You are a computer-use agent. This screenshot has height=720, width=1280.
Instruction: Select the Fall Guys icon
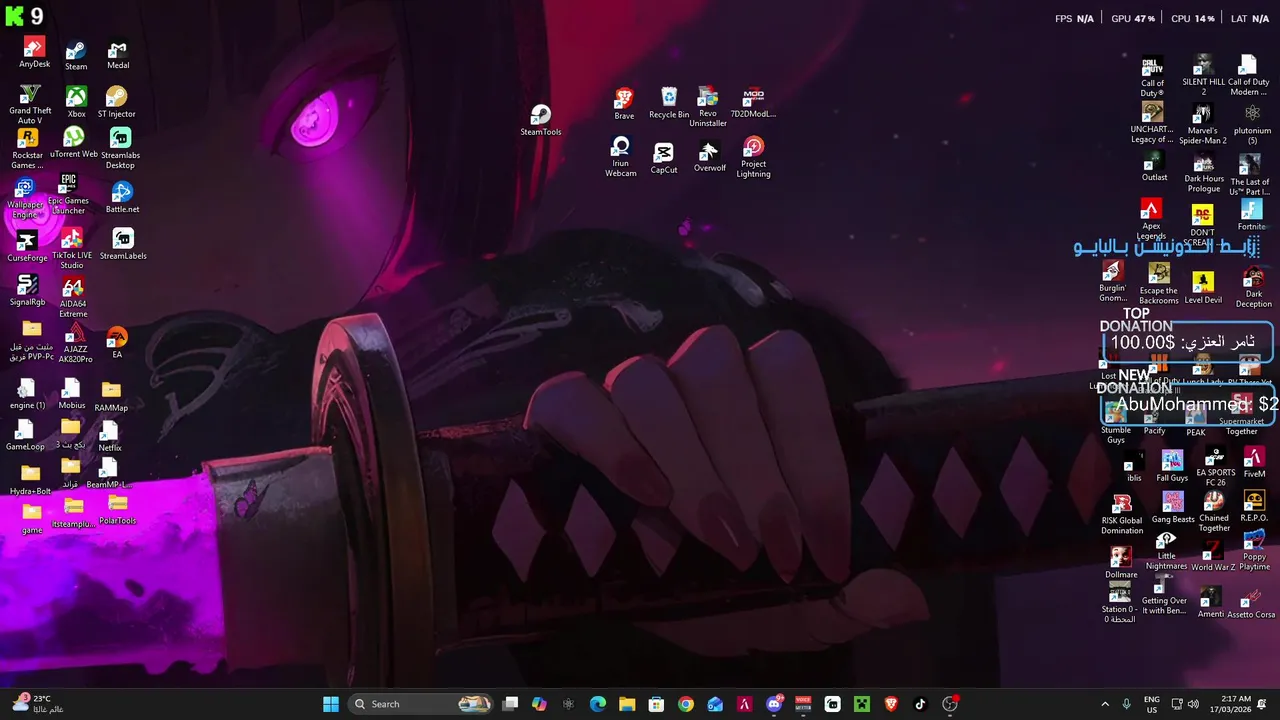(1172, 466)
